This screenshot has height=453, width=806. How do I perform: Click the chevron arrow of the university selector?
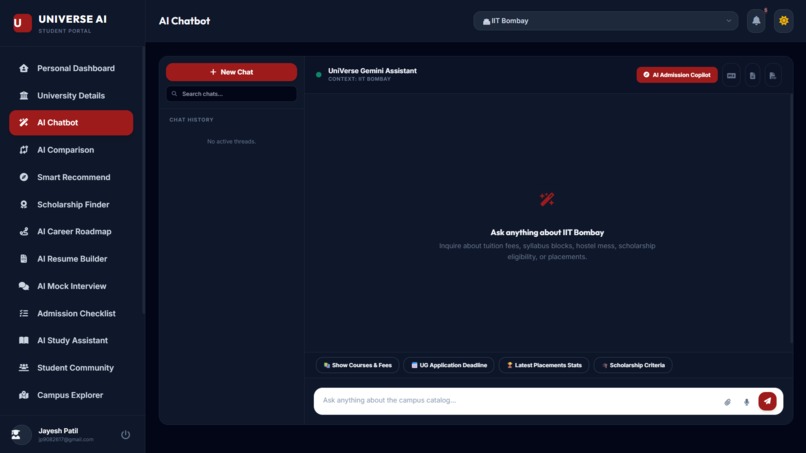[728, 21]
